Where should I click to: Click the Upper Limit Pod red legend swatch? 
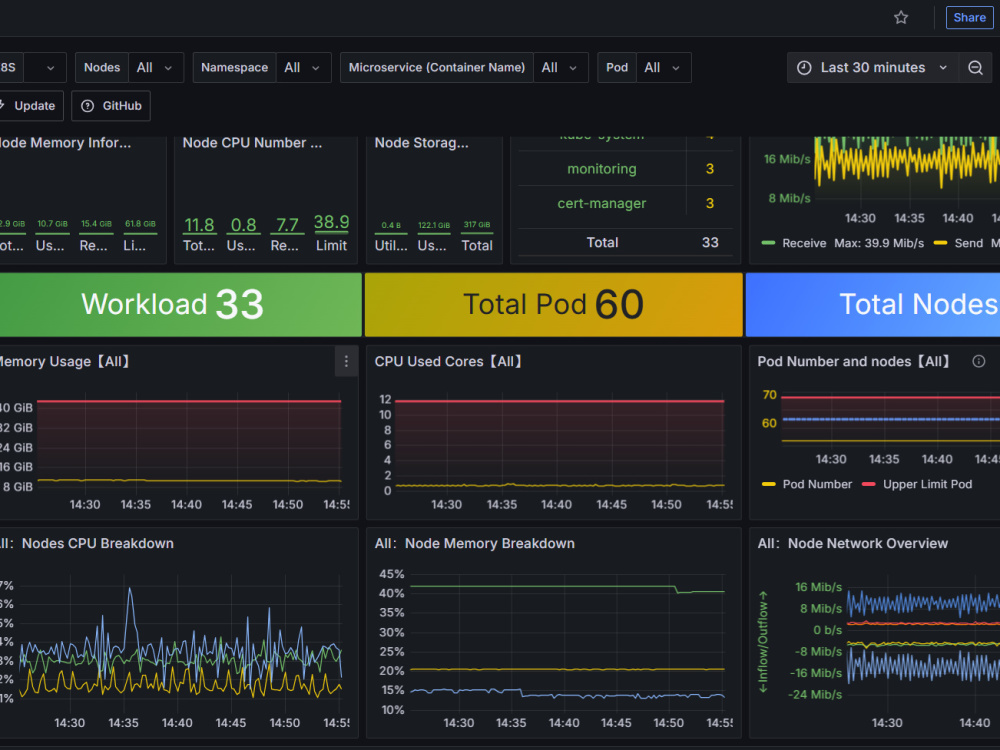869,484
